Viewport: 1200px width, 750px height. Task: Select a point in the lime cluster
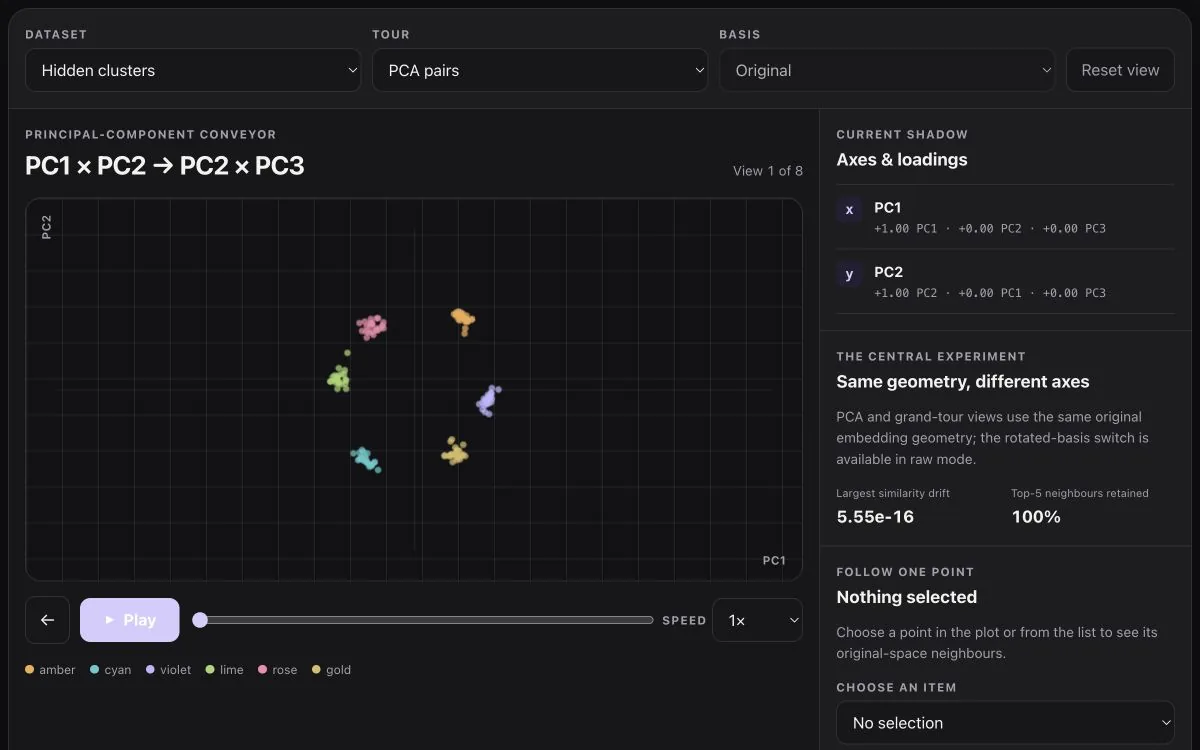339,379
